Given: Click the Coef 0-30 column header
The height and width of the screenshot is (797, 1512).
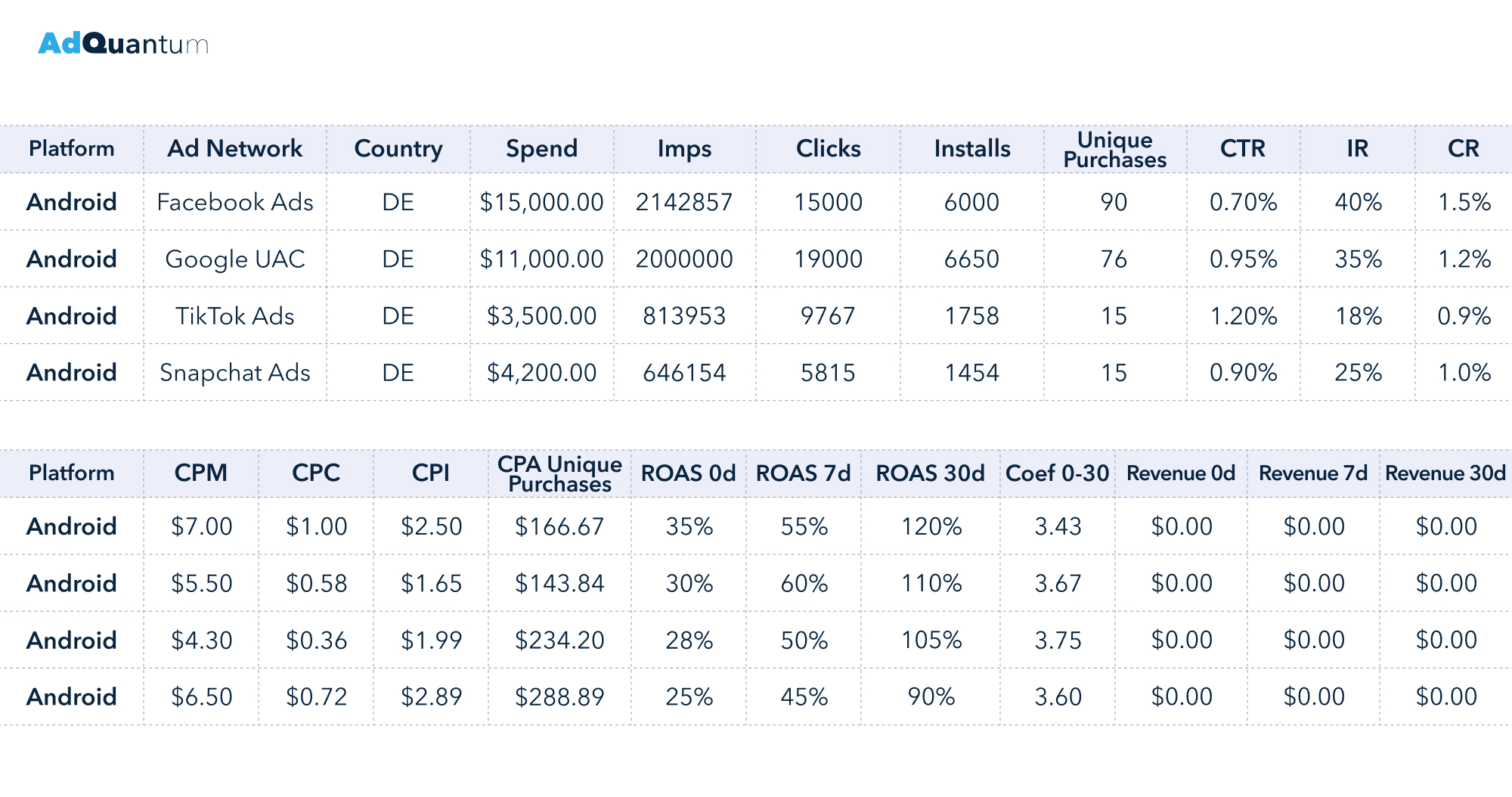Looking at the screenshot, I should tap(1058, 473).
